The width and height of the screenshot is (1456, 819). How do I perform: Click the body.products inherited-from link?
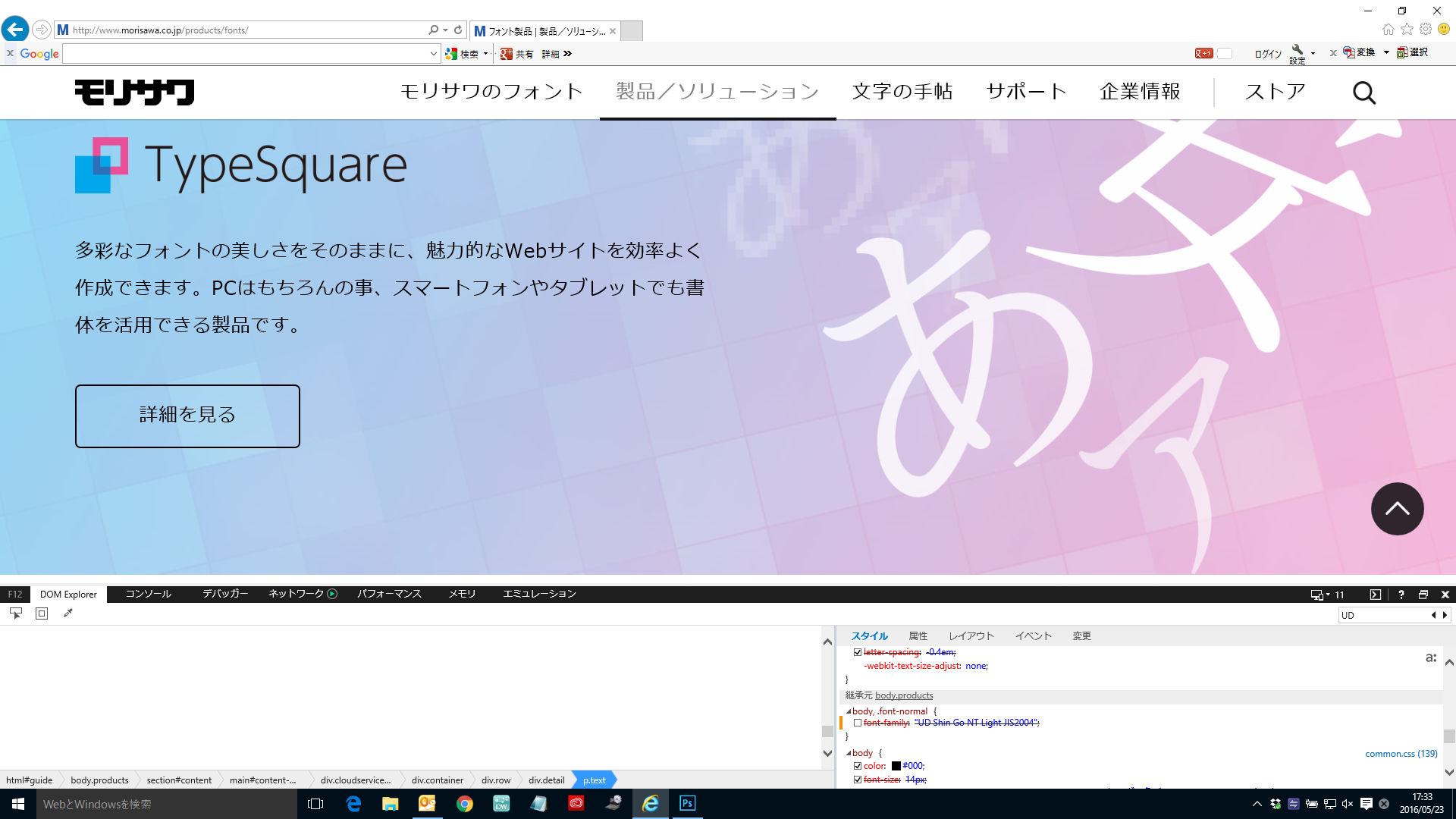904,695
